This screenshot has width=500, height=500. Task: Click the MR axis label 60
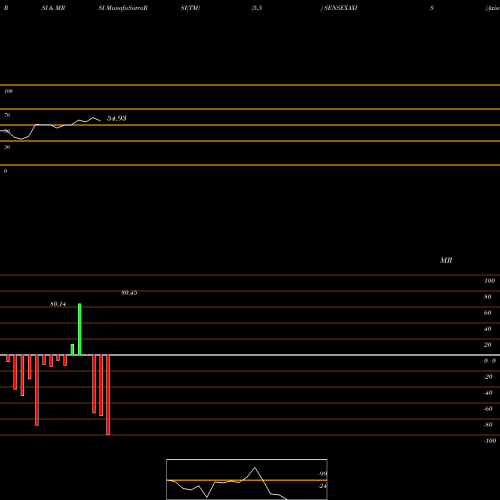click(487, 313)
